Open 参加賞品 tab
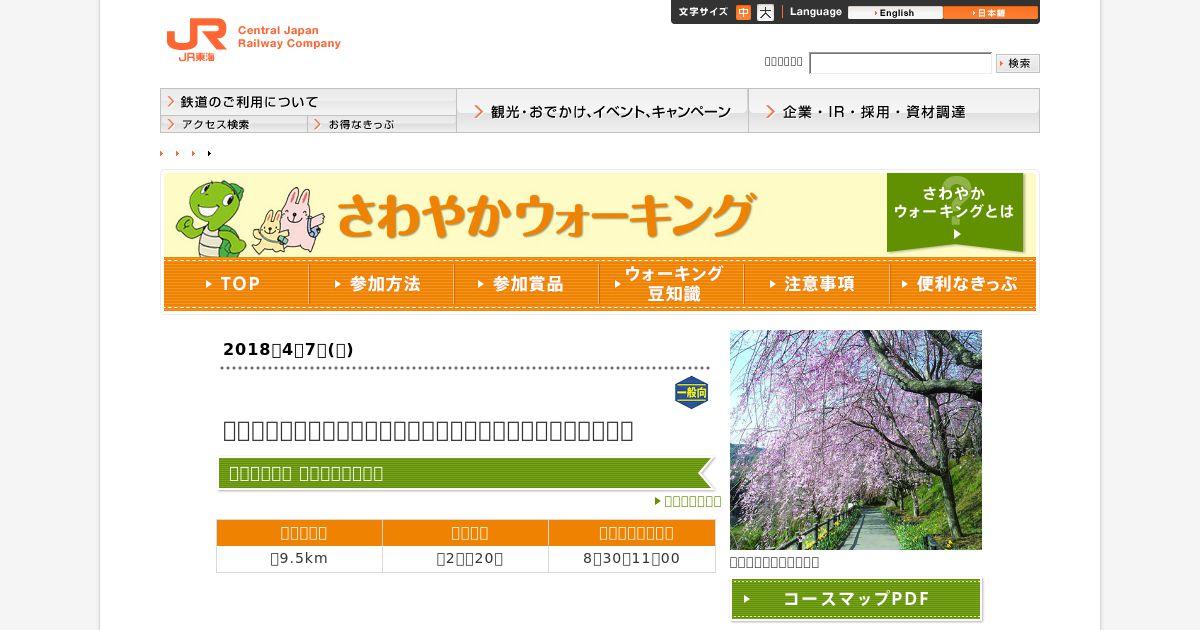The width and height of the screenshot is (1200, 630). [526, 284]
